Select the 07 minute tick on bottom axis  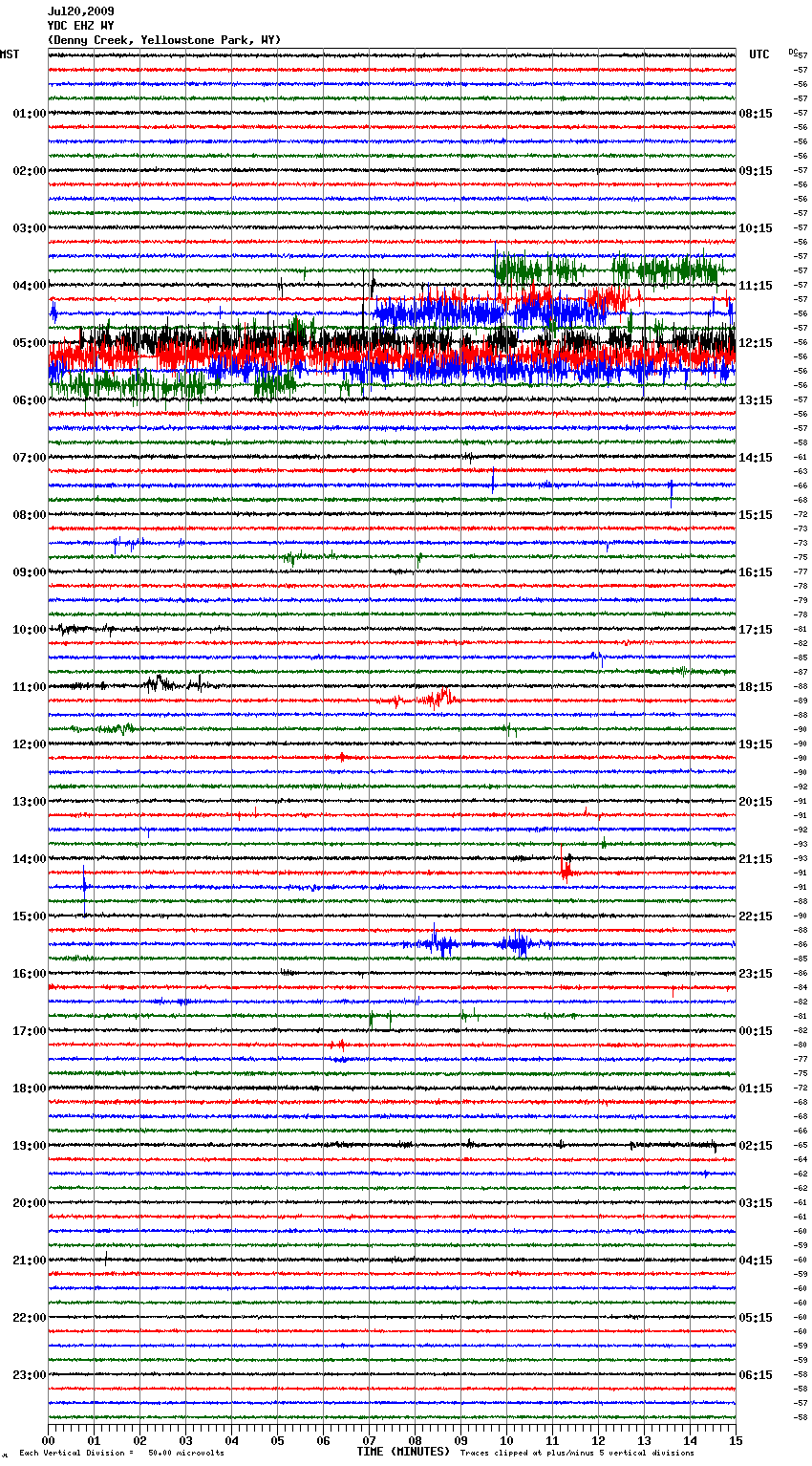(x=370, y=1441)
